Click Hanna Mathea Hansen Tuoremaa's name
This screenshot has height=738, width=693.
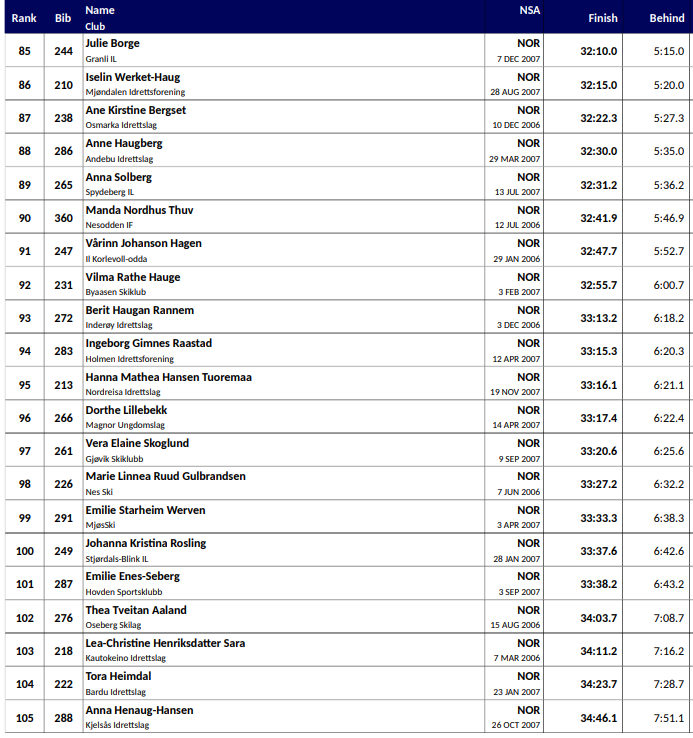pyautogui.click(x=168, y=377)
